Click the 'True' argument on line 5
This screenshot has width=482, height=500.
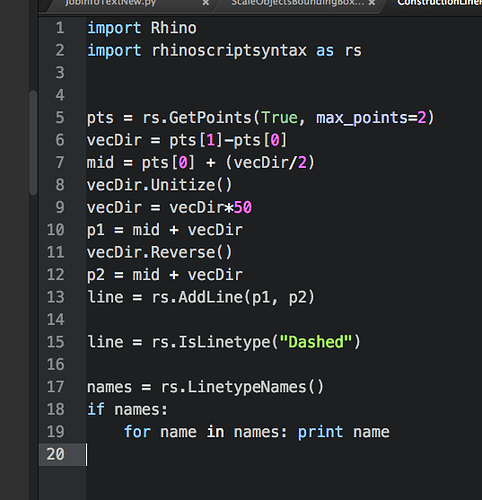click(279, 118)
